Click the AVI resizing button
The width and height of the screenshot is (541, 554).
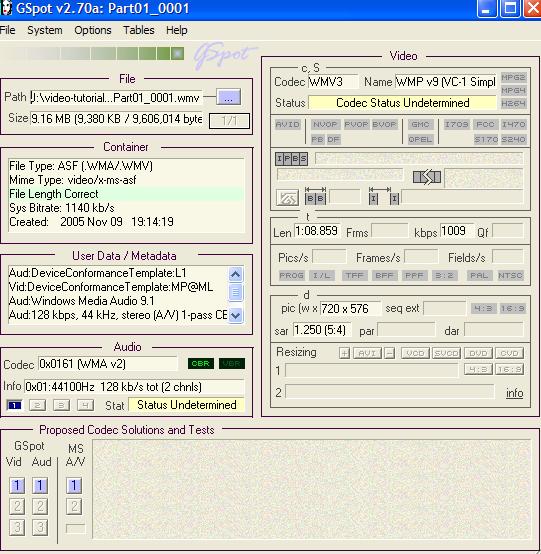pos(367,353)
